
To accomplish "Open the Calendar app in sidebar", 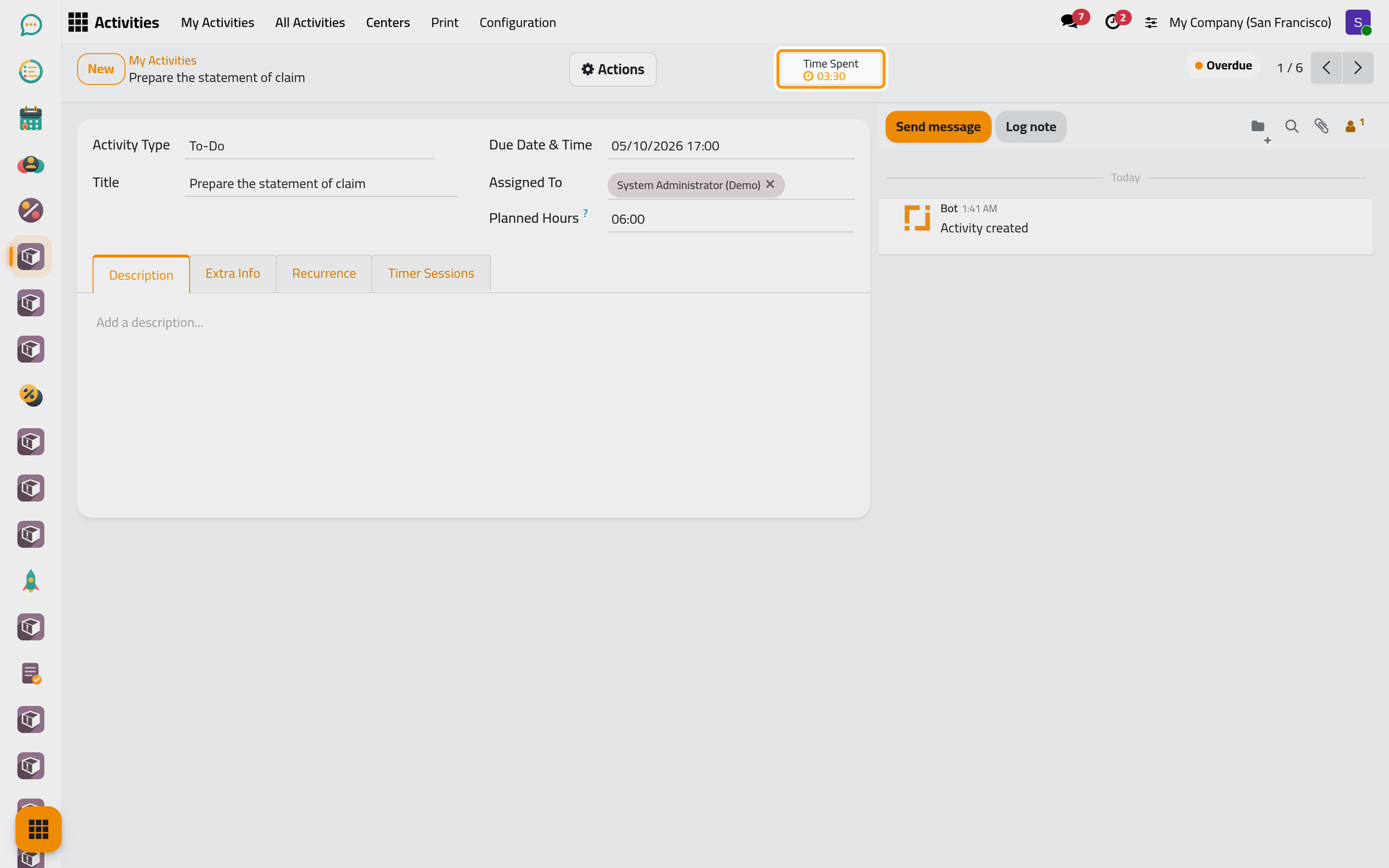I will pyautogui.click(x=30, y=118).
